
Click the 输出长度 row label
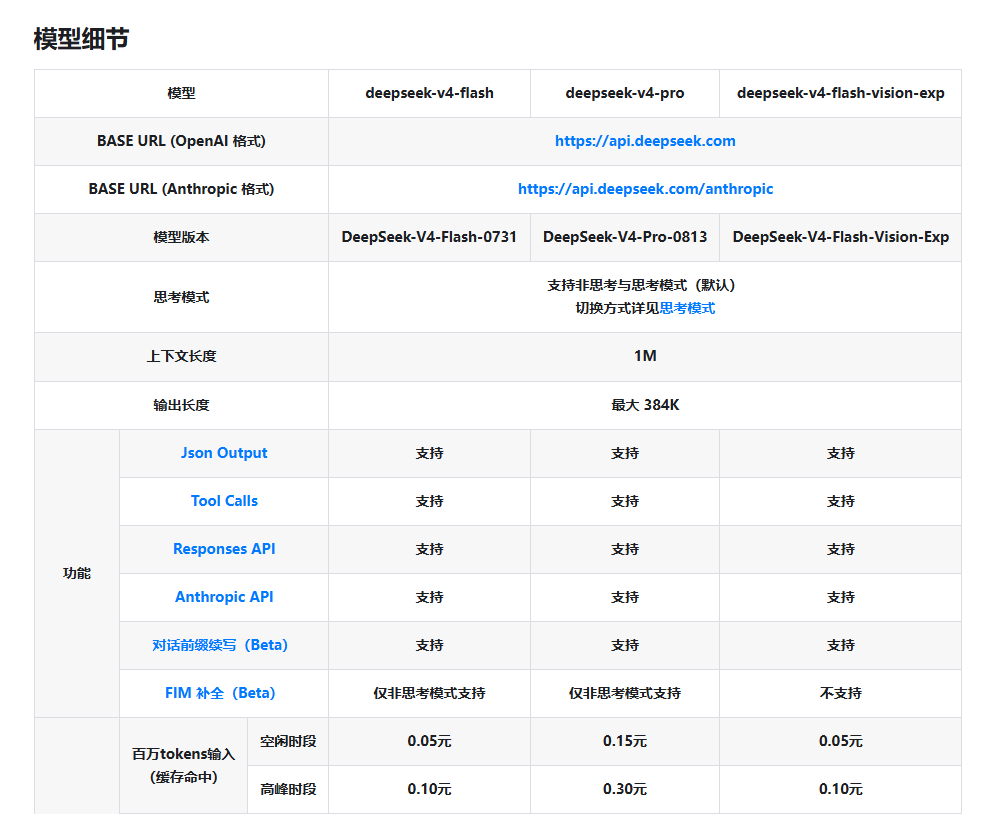coord(181,405)
